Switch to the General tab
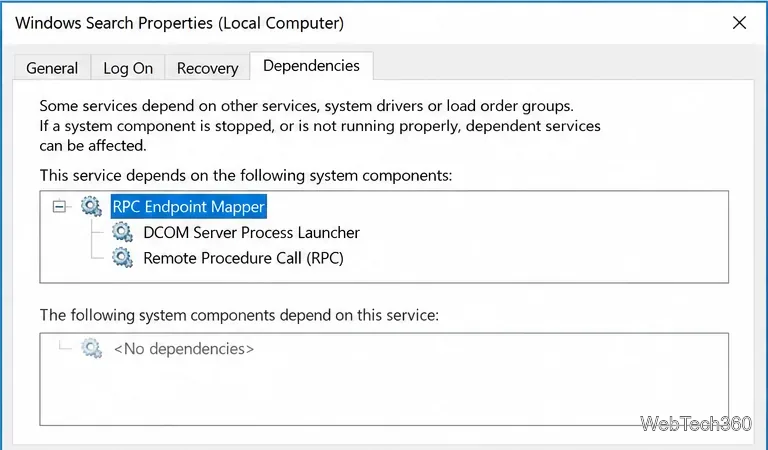The height and width of the screenshot is (450, 768). point(52,68)
